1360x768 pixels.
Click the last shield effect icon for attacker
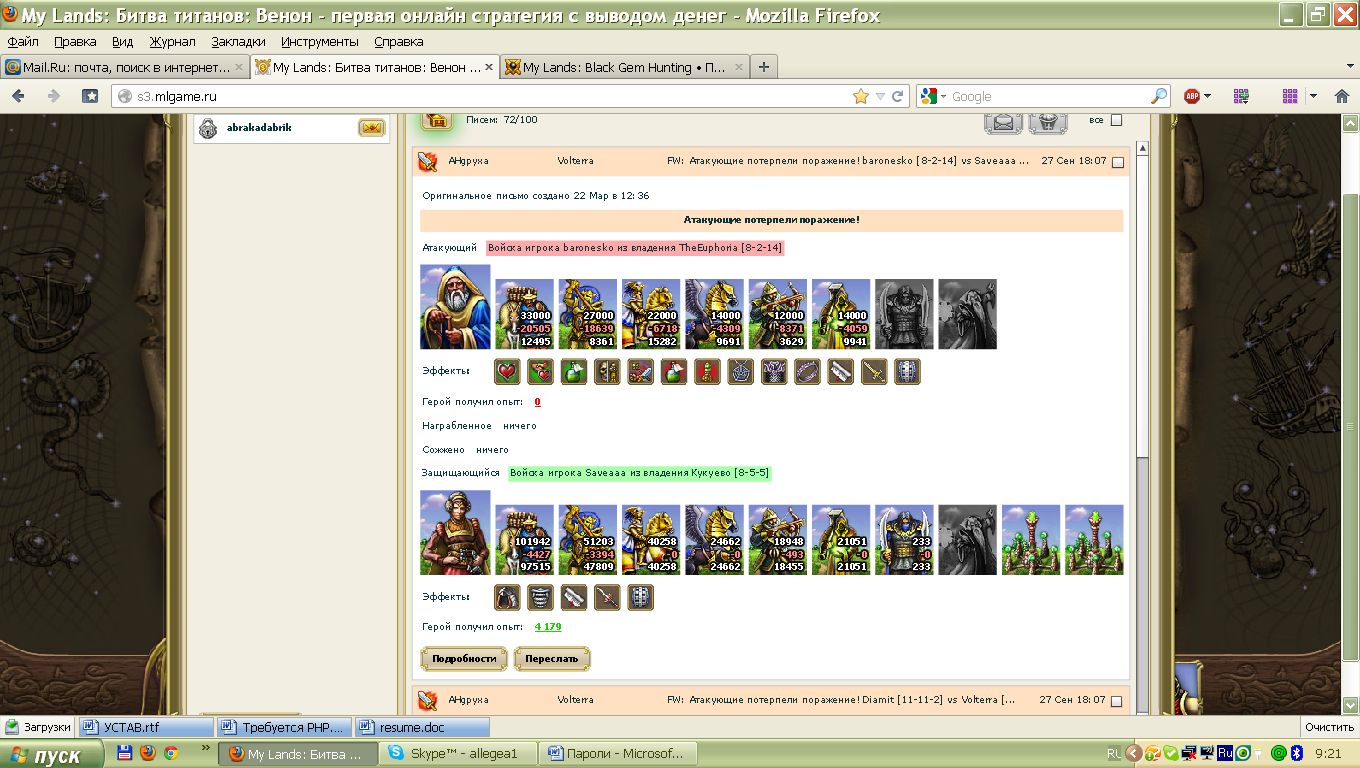tap(907, 372)
